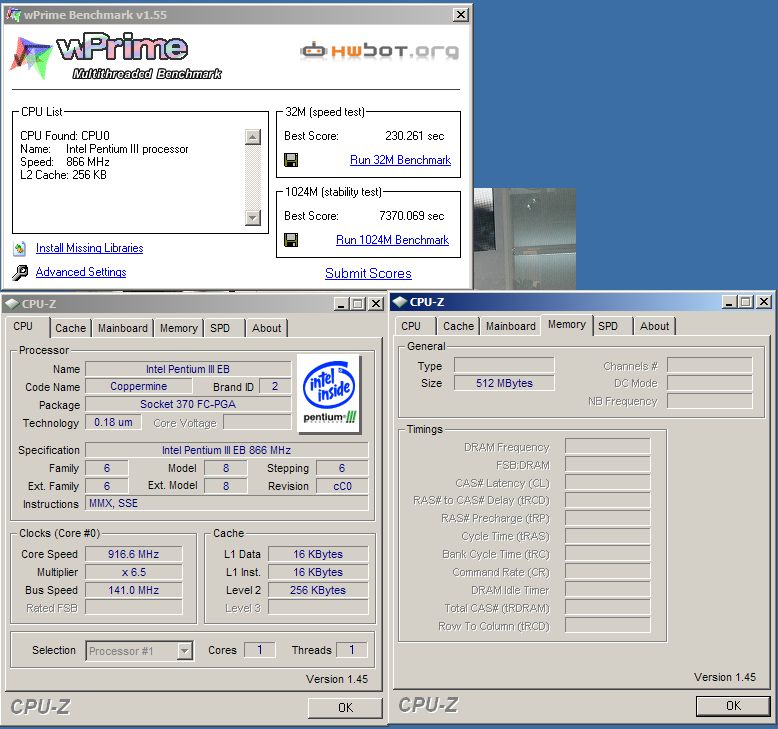Select the Memory tab in the right CPU-Z window
This screenshot has width=778, height=729.
pos(567,325)
